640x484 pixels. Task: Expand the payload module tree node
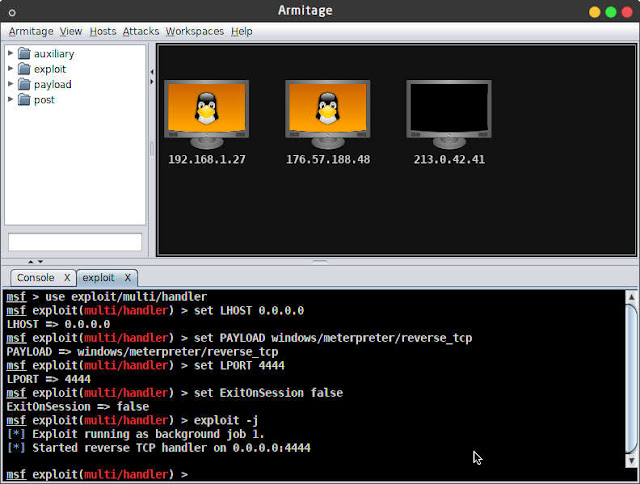tap(11, 84)
